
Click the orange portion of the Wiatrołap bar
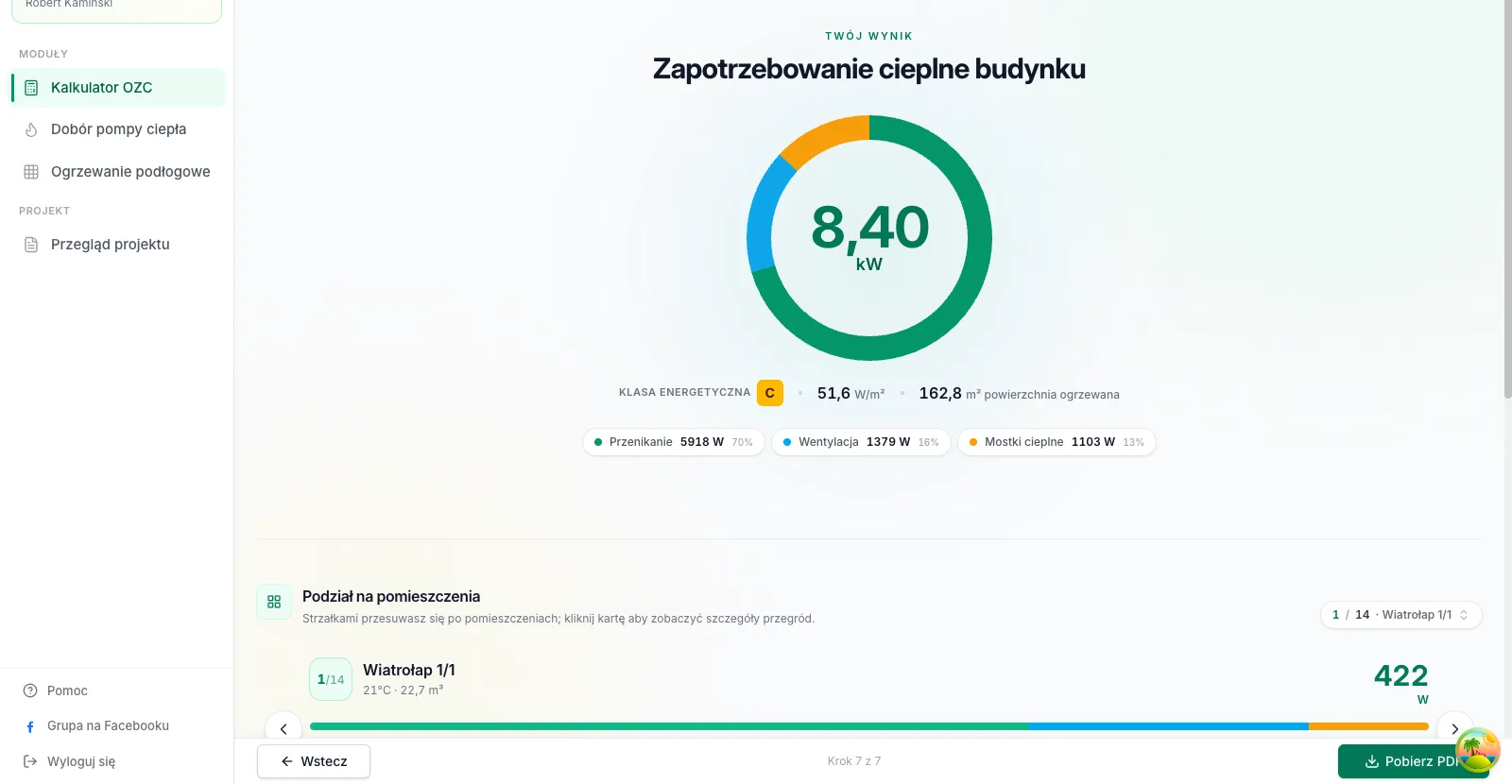click(1368, 726)
